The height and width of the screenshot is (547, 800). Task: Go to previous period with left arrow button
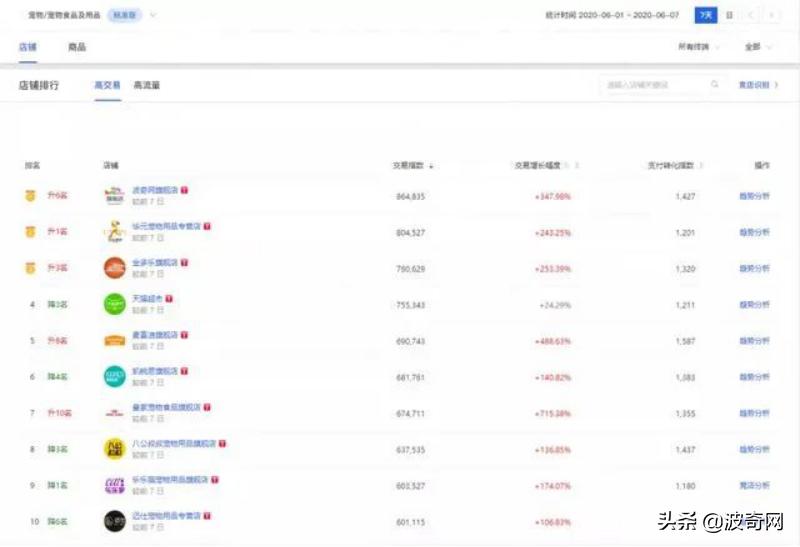(x=751, y=15)
